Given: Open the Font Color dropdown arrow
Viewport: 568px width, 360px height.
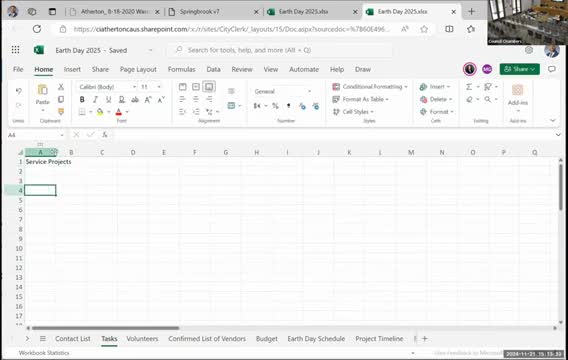Looking at the screenshot, I should (x=127, y=112).
